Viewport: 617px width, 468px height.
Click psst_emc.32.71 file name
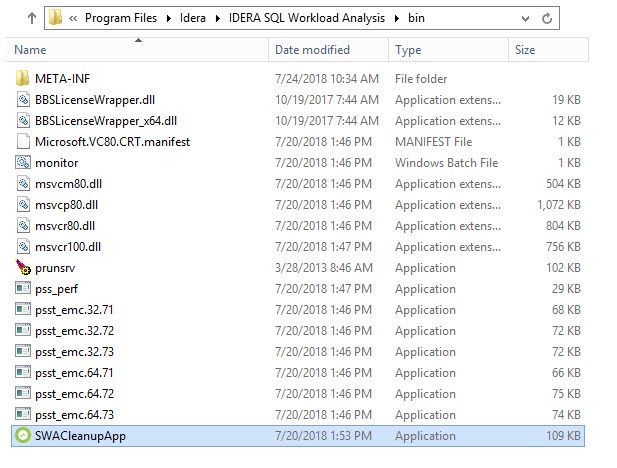pos(74,310)
